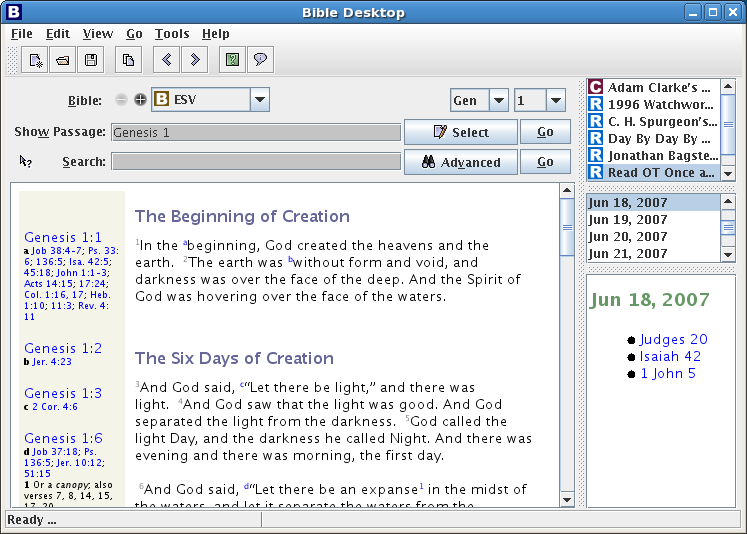Click the new document toolbar icon
747x534 pixels.
(x=35, y=60)
